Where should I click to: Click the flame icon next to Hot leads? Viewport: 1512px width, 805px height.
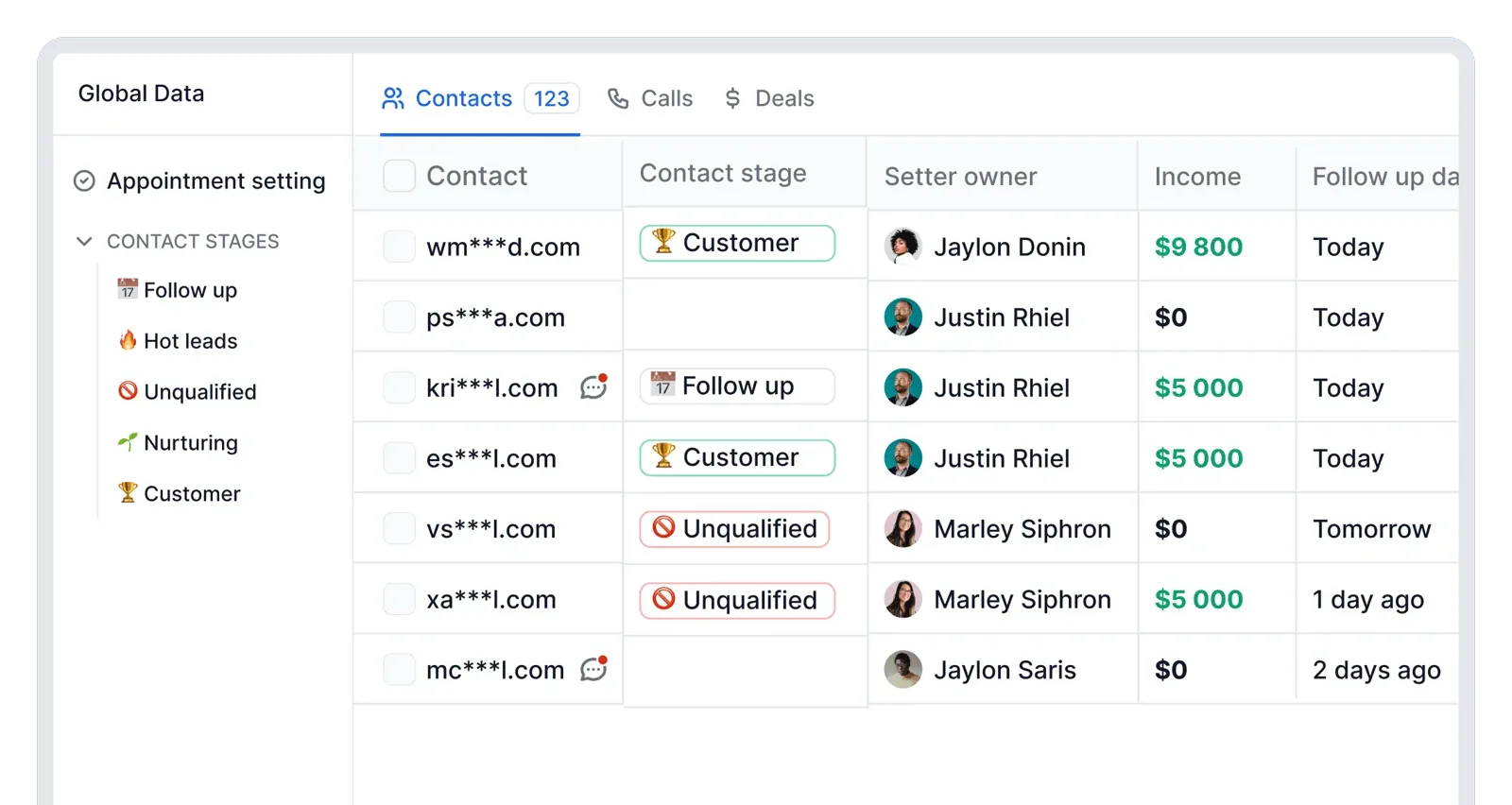point(128,340)
